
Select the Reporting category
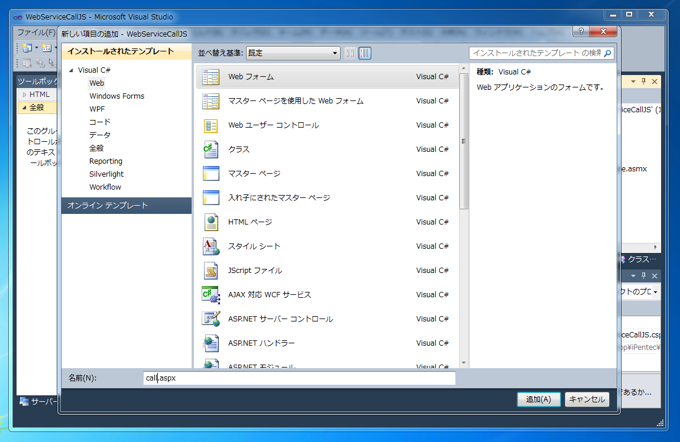click(x=106, y=161)
